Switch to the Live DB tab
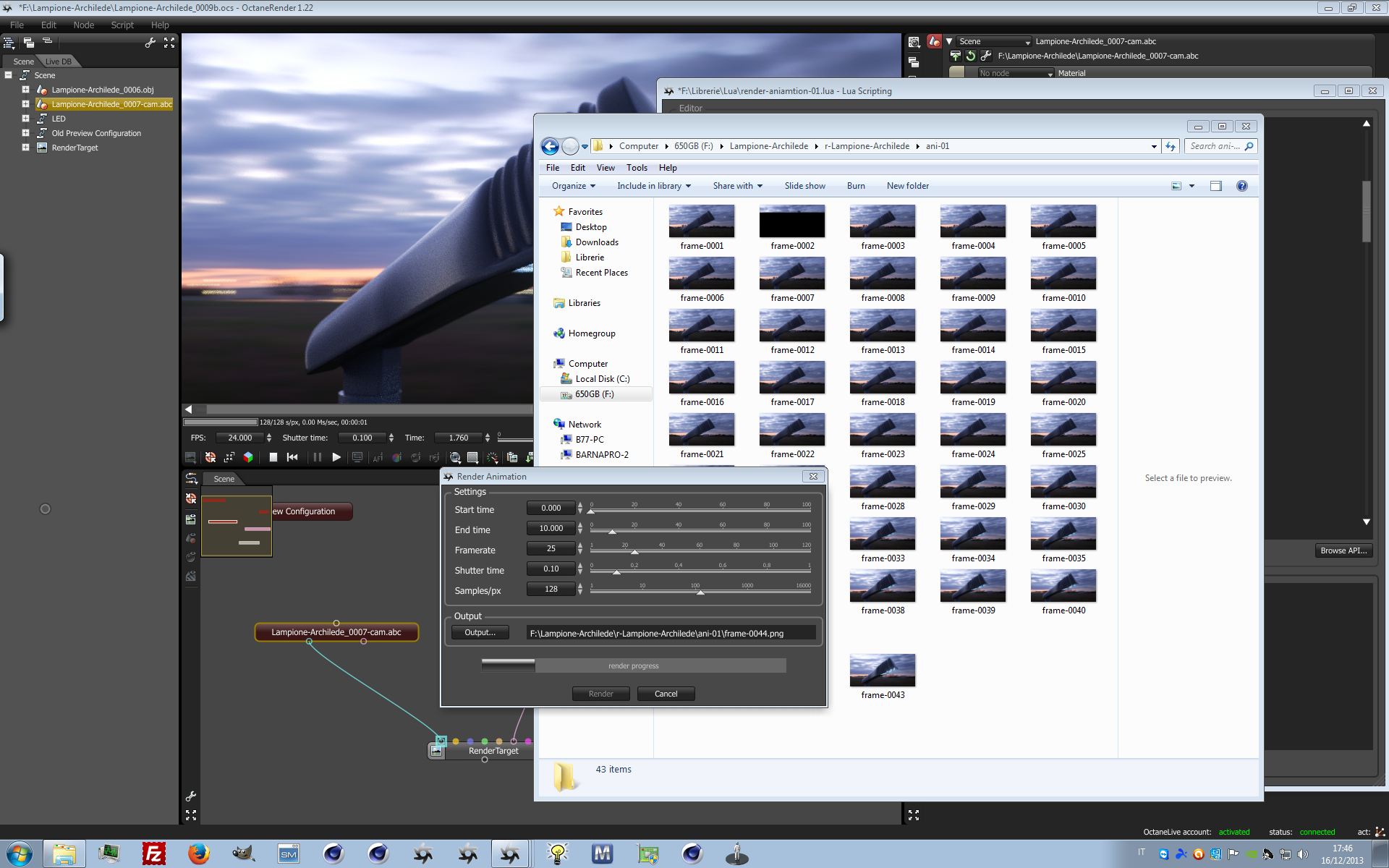 click(x=59, y=61)
